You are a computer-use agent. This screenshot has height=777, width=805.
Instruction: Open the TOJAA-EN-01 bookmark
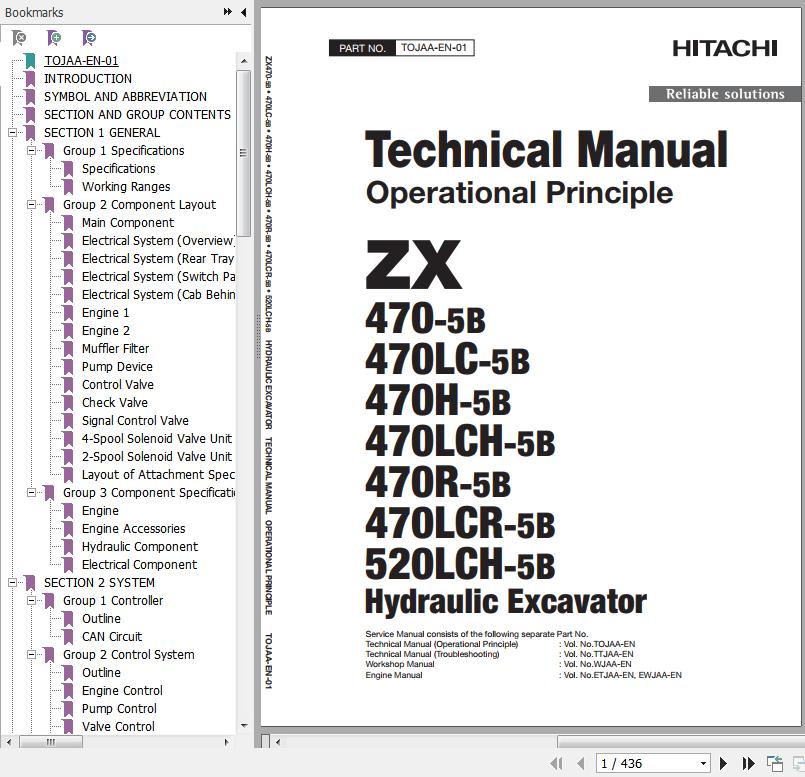click(81, 61)
